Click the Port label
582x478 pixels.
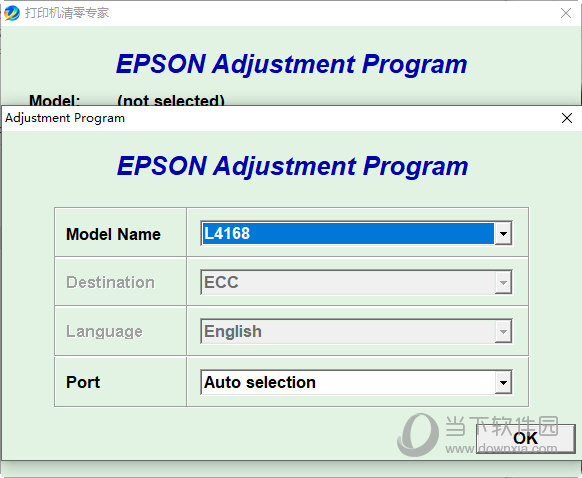pyautogui.click(x=83, y=382)
